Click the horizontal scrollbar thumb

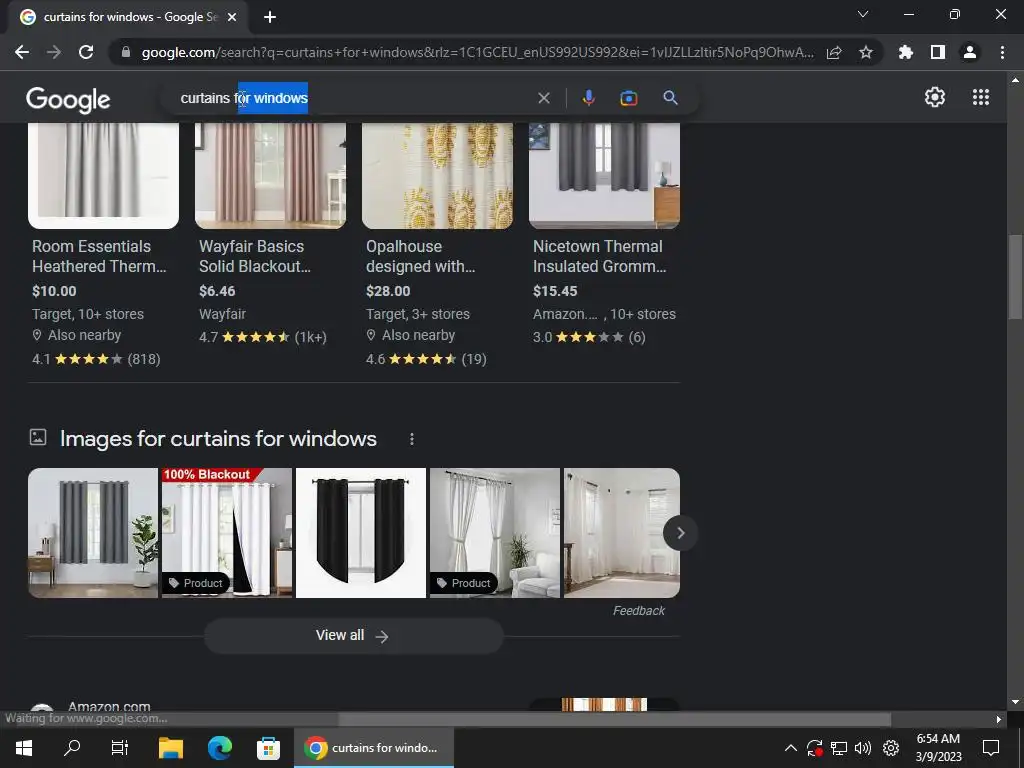pyautogui.click(x=614, y=719)
